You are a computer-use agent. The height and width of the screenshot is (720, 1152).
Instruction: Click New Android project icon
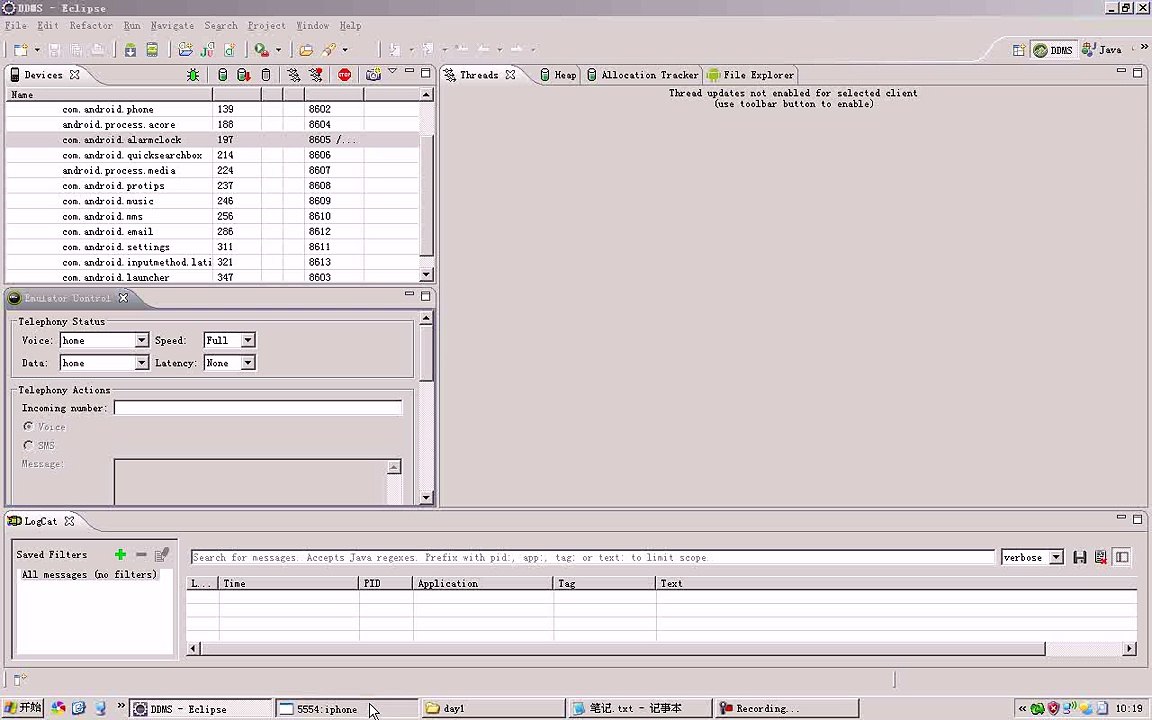[186, 50]
